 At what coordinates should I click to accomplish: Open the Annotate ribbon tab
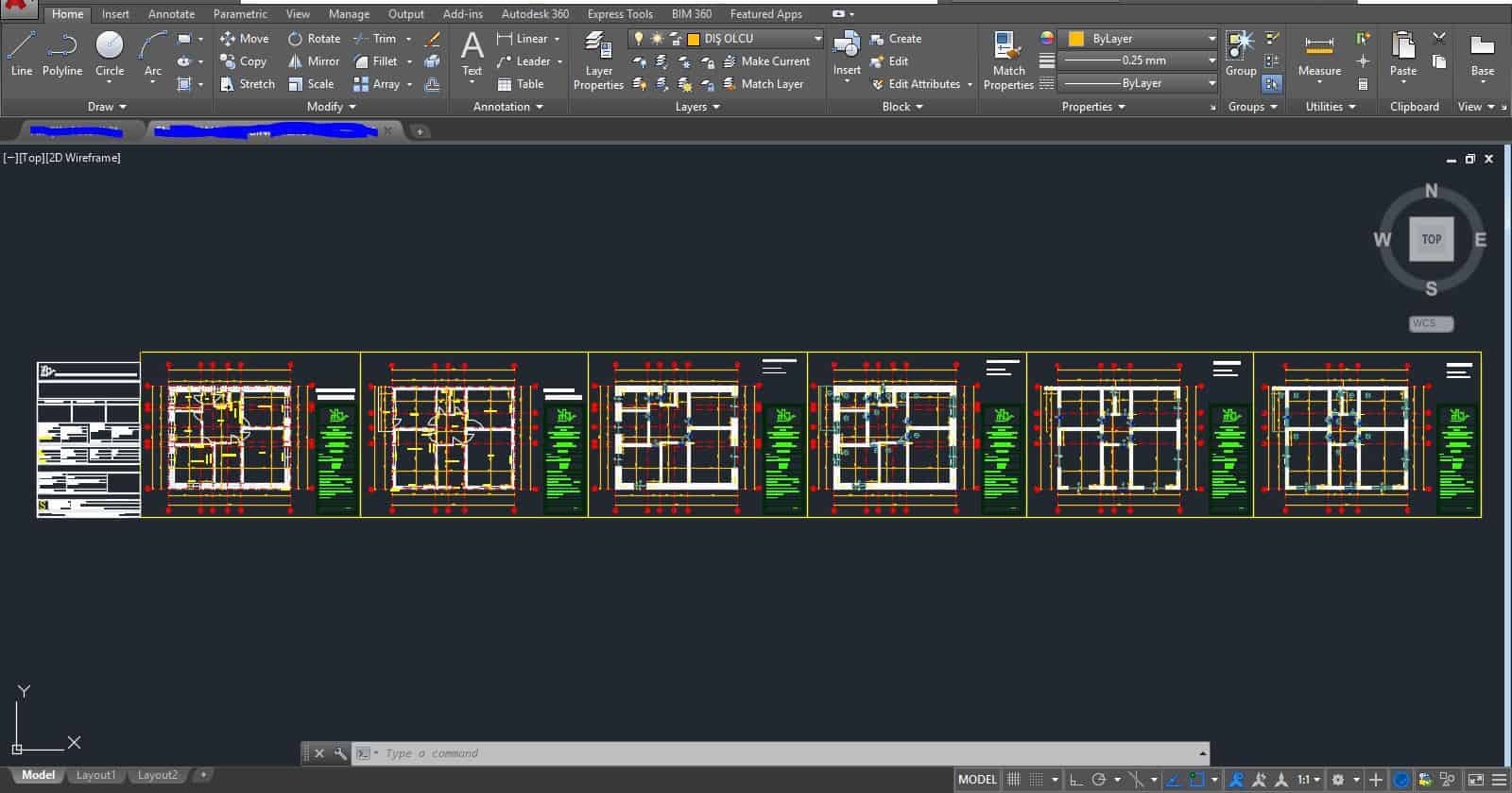171,14
